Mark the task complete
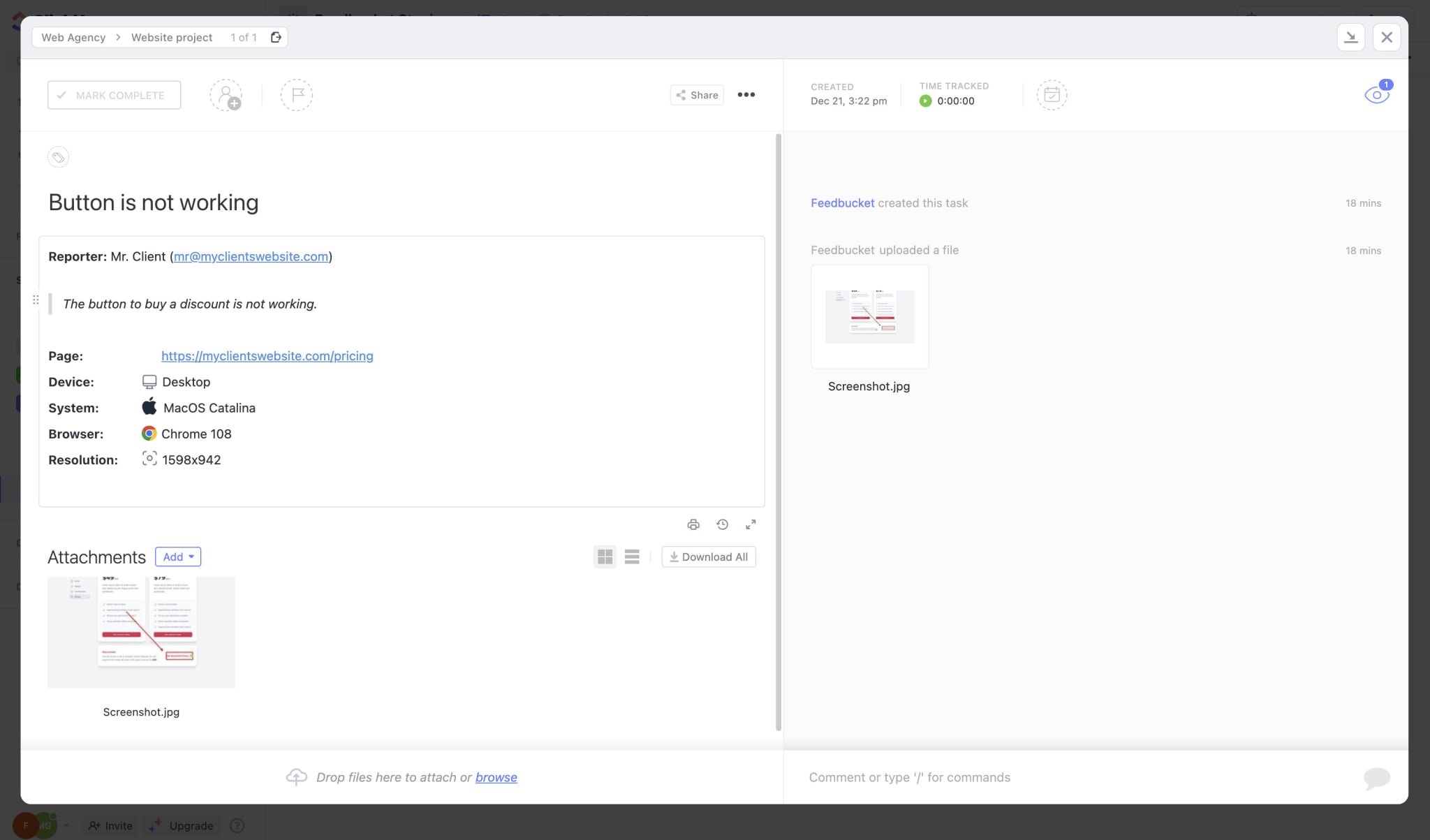This screenshot has height=840, width=1430. coord(113,94)
